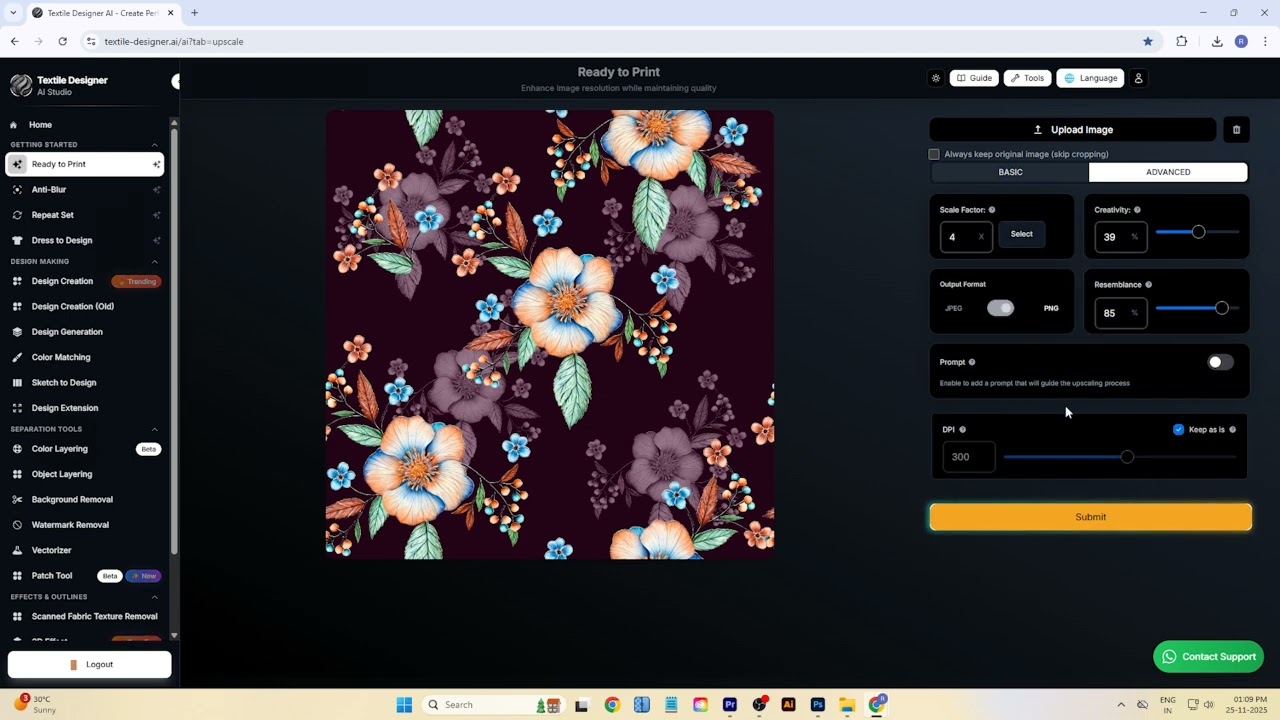Click the floral pattern preview image
Image resolution: width=1280 pixels, height=720 pixels.
(550, 334)
